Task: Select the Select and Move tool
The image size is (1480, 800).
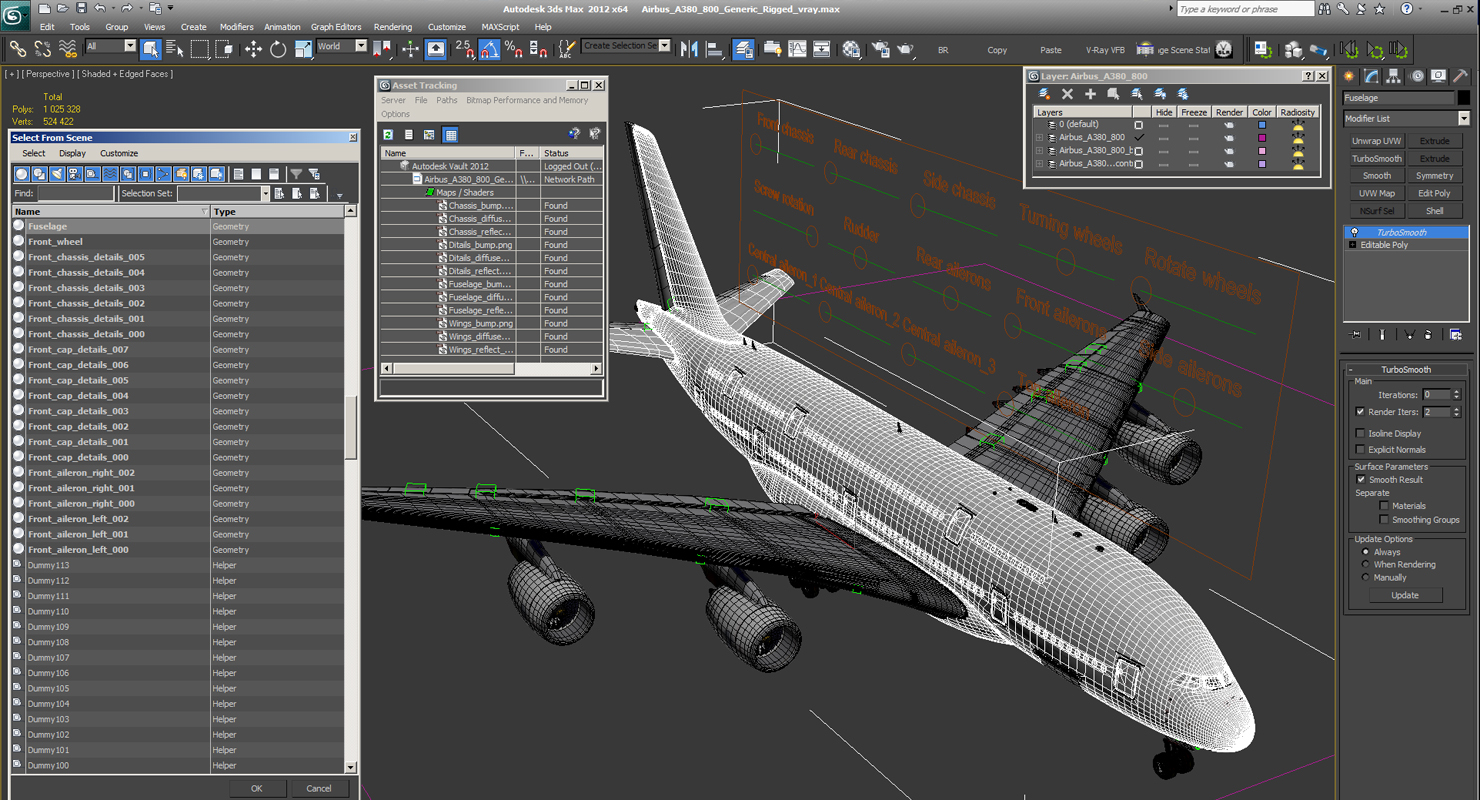Action: pyautogui.click(x=253, y=48)
